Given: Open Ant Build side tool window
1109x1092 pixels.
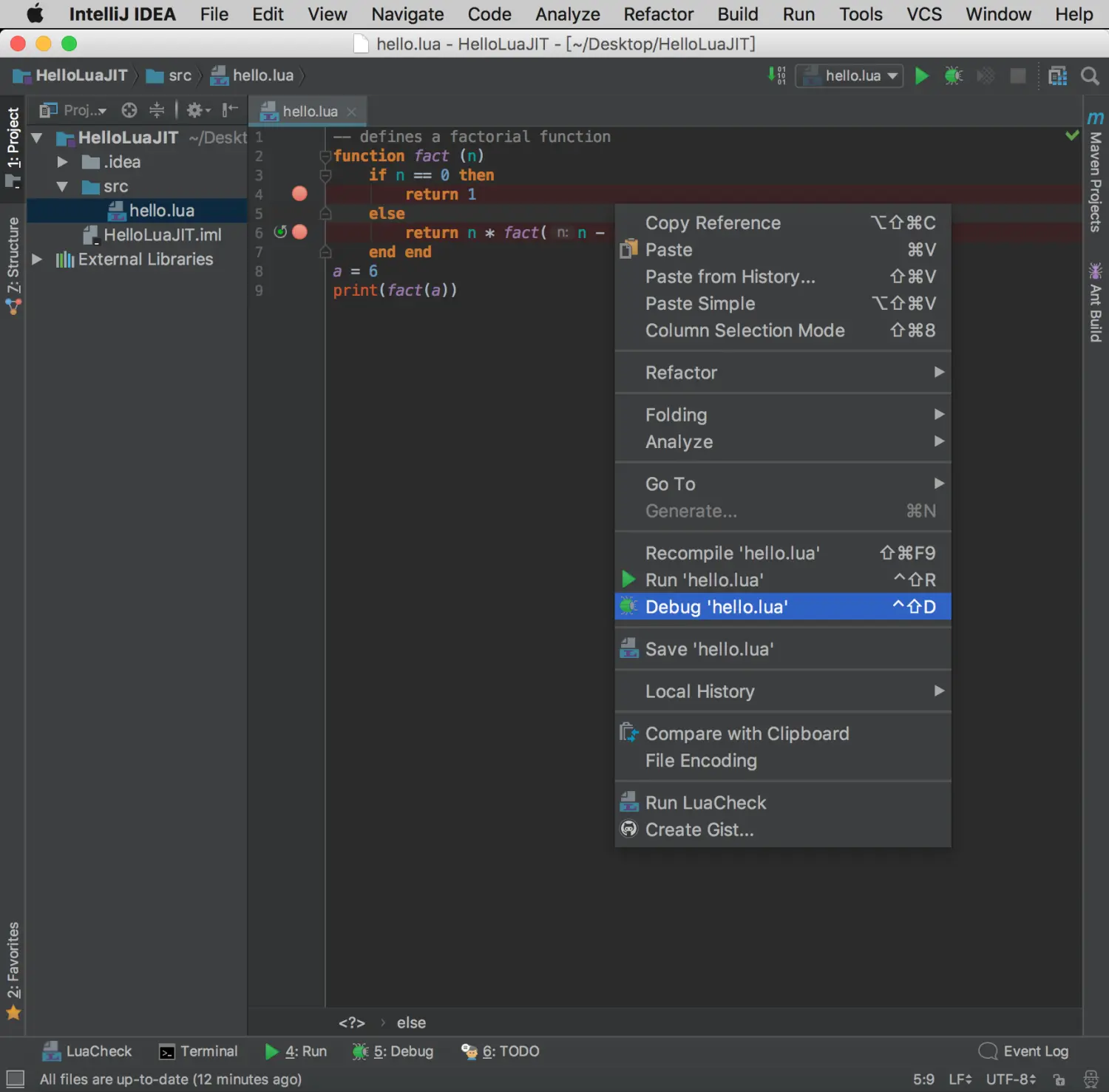Looking at the screenshot, I should [x=1096, y=302].
